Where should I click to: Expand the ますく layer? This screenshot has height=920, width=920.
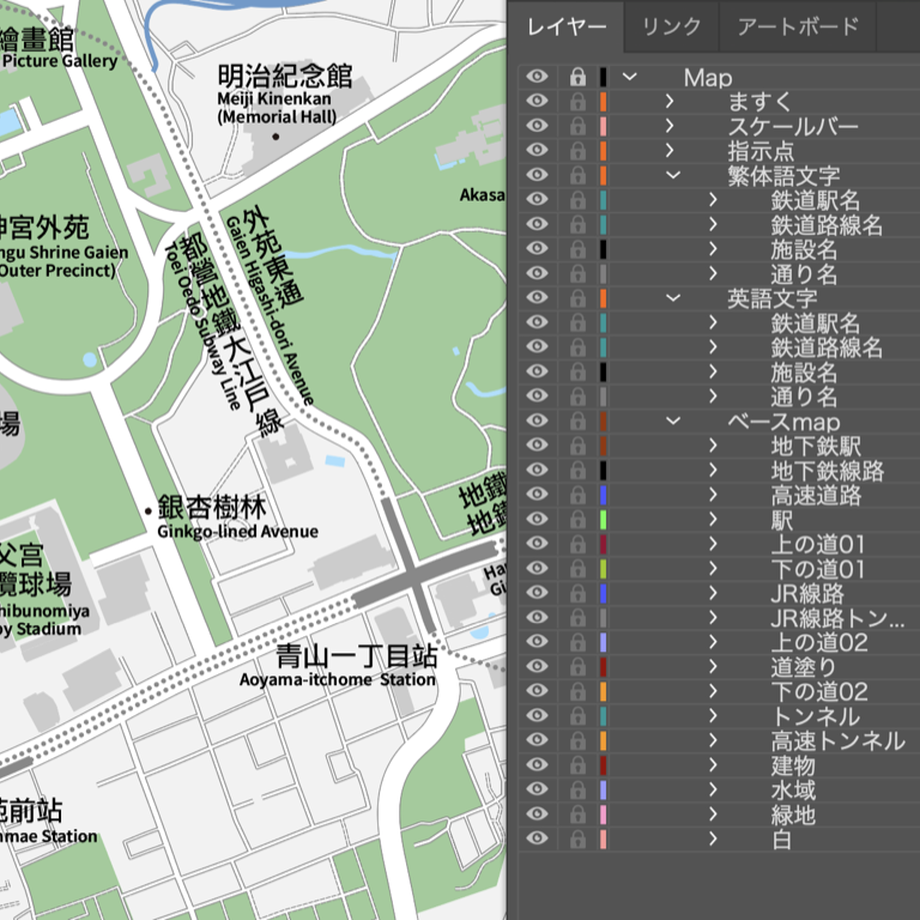tap(670, 102)
